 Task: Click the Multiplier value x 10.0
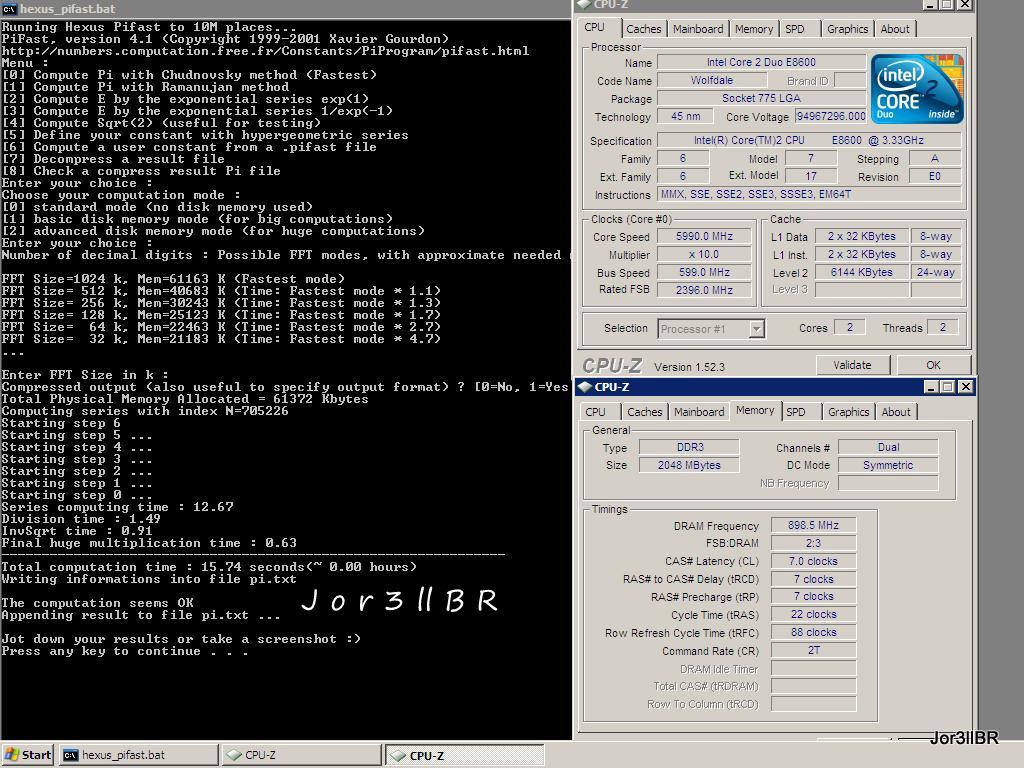click(x=704, y=254)
